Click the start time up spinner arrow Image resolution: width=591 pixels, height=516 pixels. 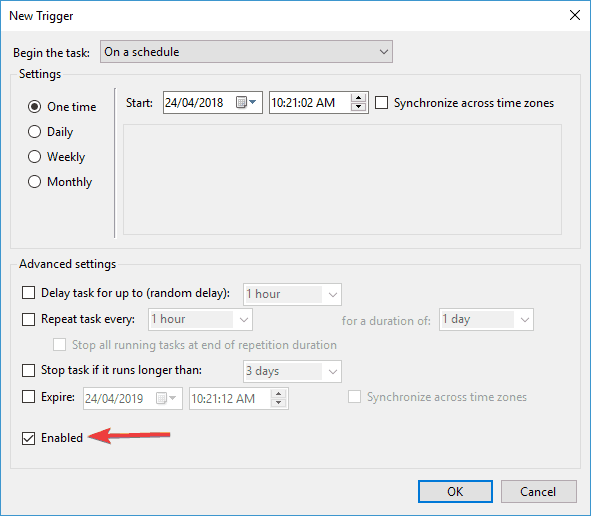[x=358, y=98]
